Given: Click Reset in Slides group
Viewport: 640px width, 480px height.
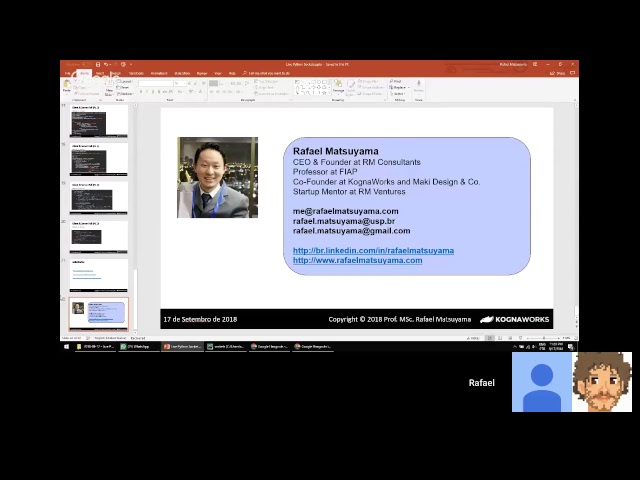Looking at the screenshot, I should point(123,87).
